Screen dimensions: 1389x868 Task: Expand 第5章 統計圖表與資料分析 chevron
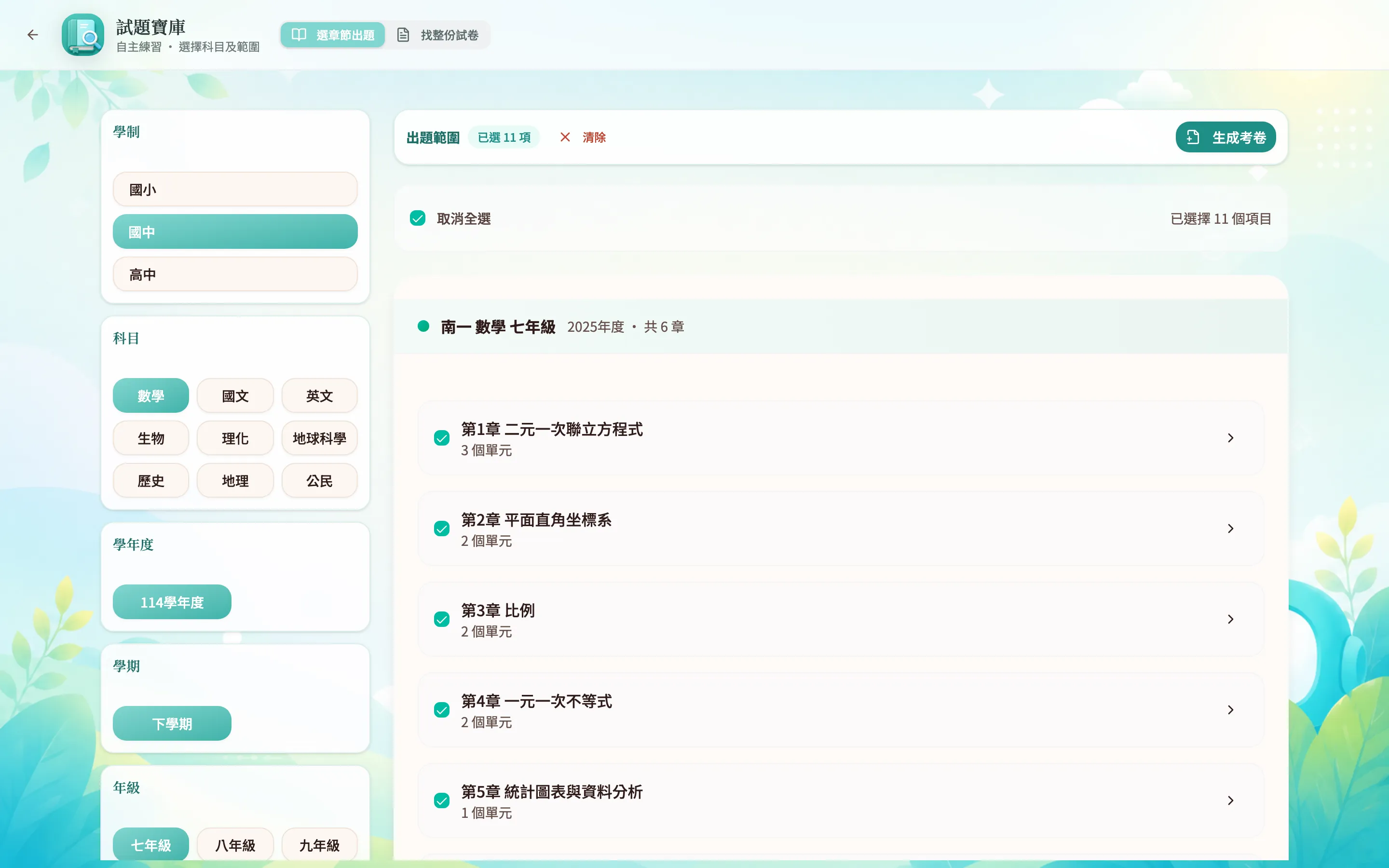pyautogui.click(x=1231, y=801)
